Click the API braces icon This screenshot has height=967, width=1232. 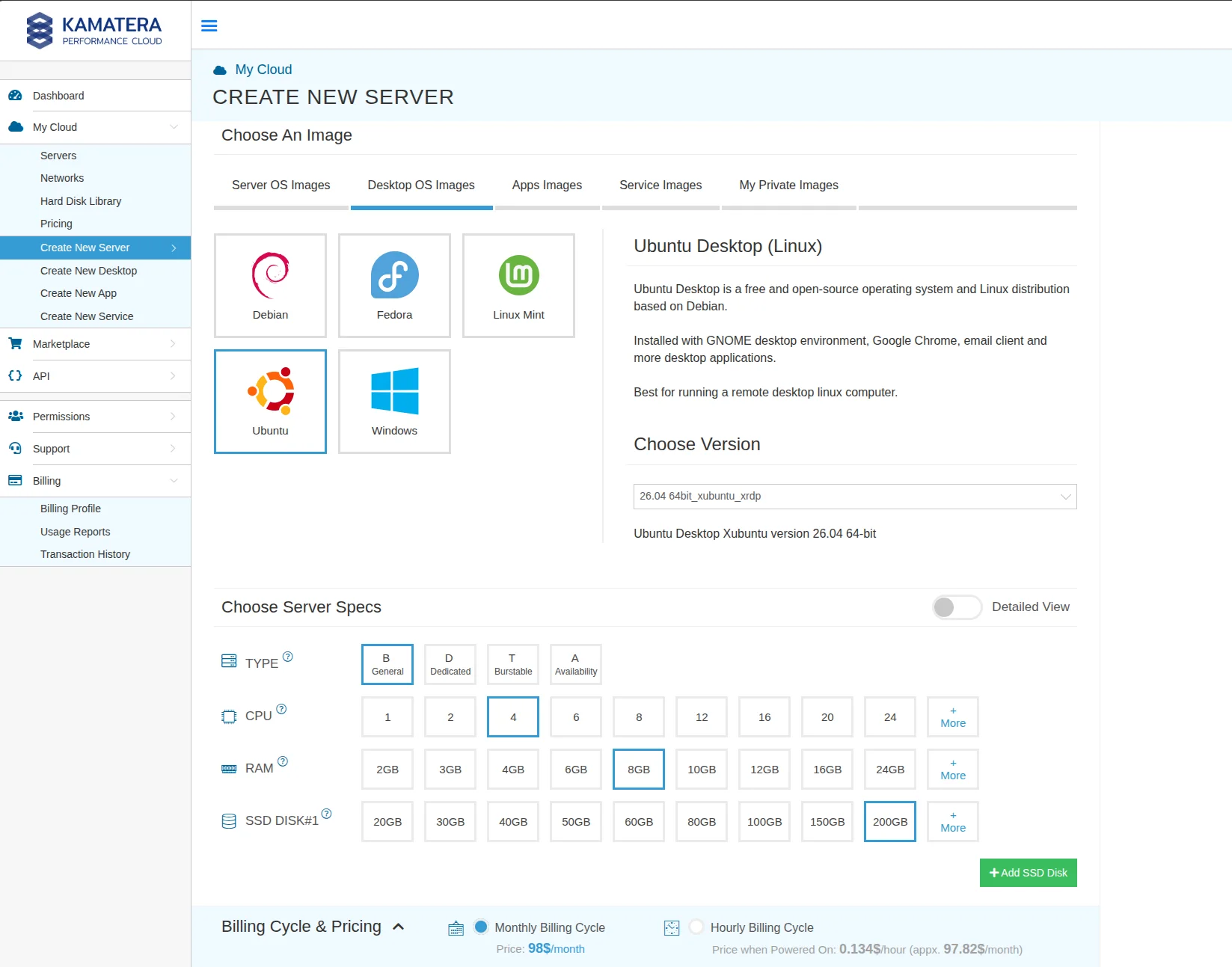pos(15,376)
